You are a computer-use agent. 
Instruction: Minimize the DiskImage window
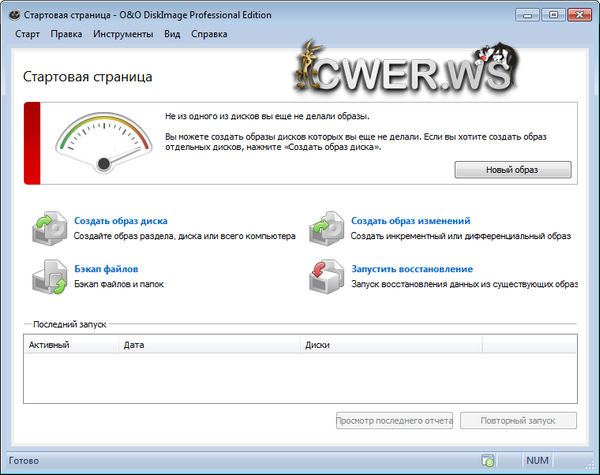click(x=527, y=15)
